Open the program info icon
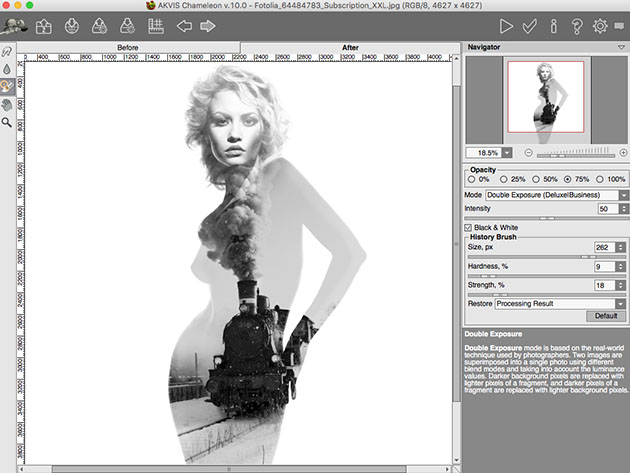The image size is (630, 473). tap(554, 26)
